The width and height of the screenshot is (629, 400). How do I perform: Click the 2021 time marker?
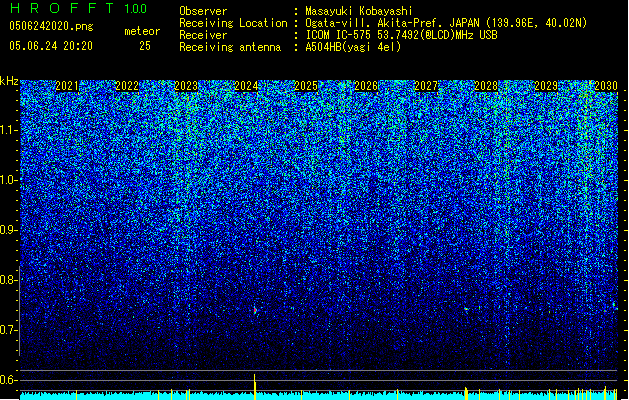(67, 86)
